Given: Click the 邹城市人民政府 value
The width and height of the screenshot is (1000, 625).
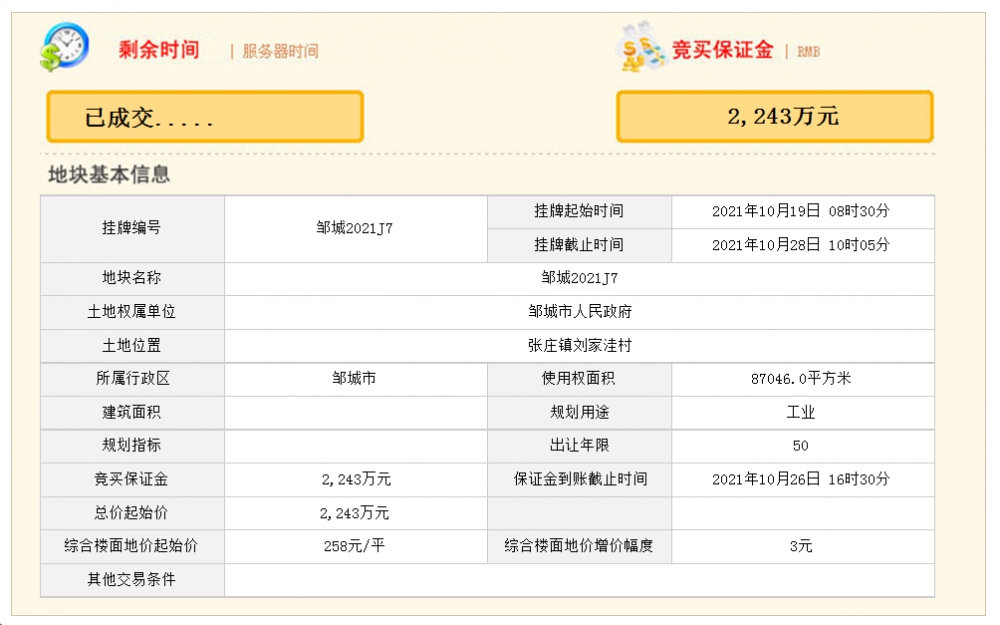Looking at the screenshot, I should [x=580, y=312].
